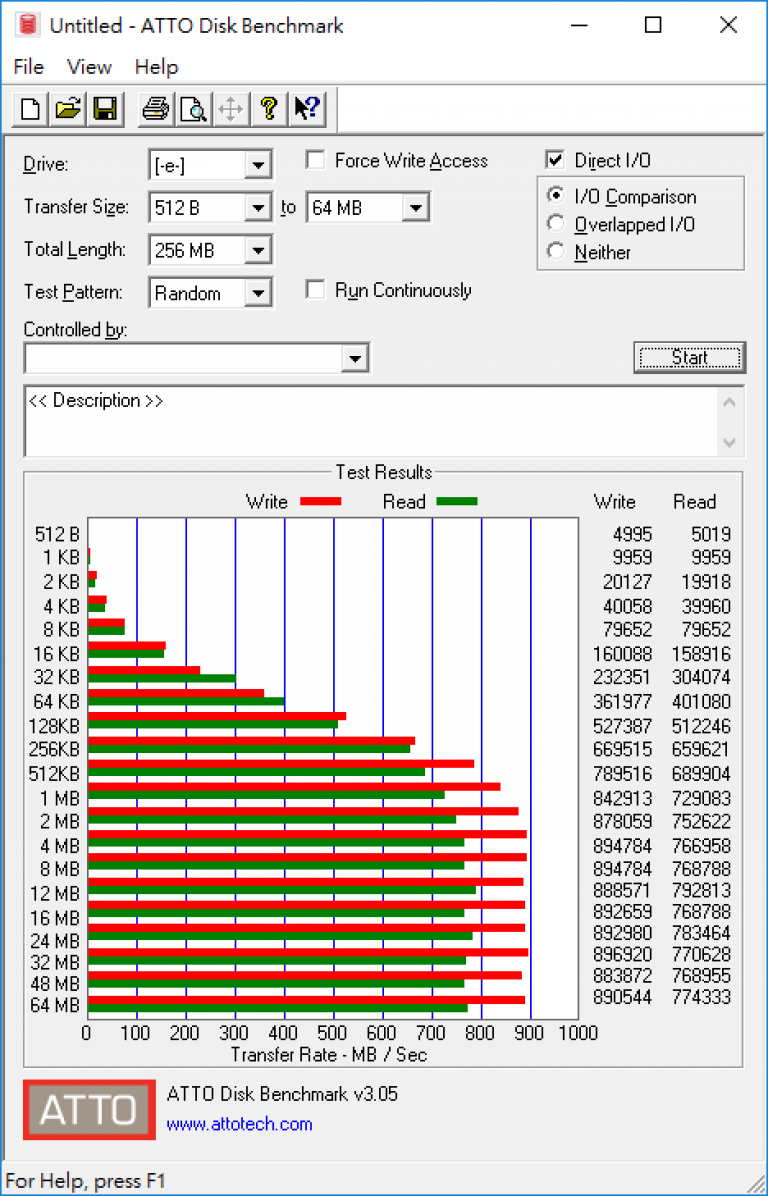Image resolution: width=768 pixels, height=1196 pixels.
Task: Click the yellow question mark About icon
Action: tap(268, 109)
